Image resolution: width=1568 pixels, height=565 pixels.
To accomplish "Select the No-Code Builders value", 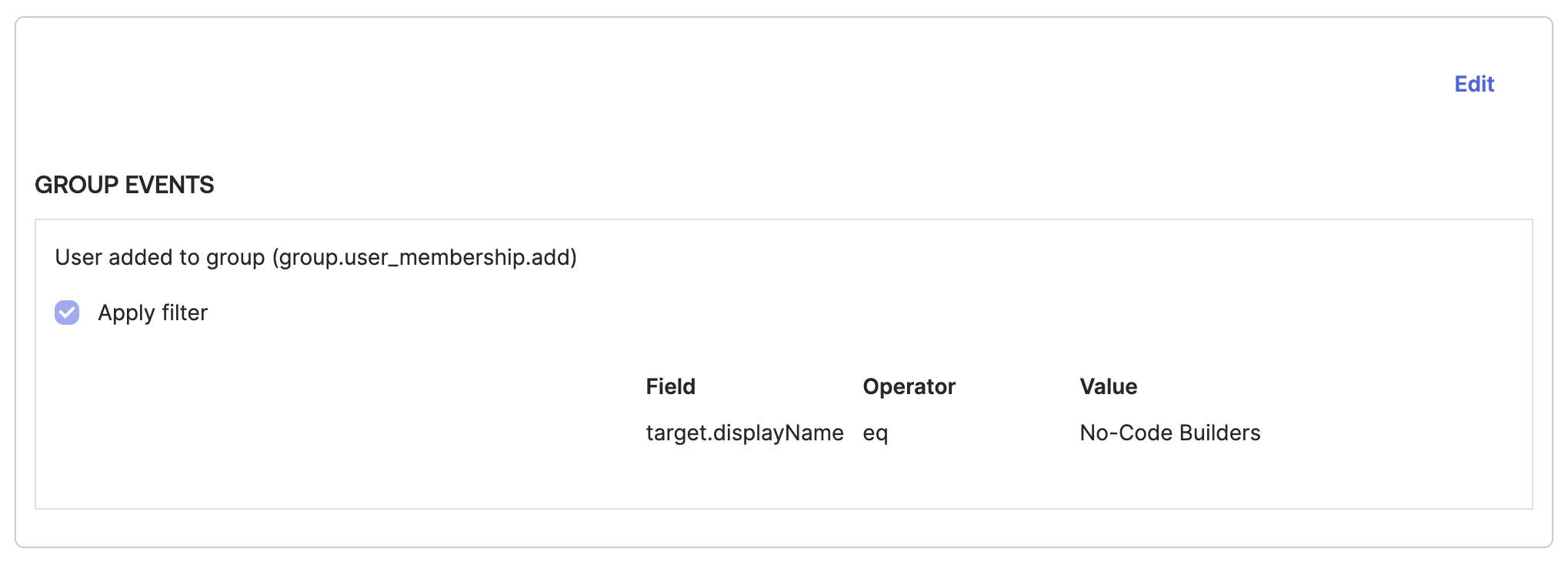I will [x=1170, y=433].
